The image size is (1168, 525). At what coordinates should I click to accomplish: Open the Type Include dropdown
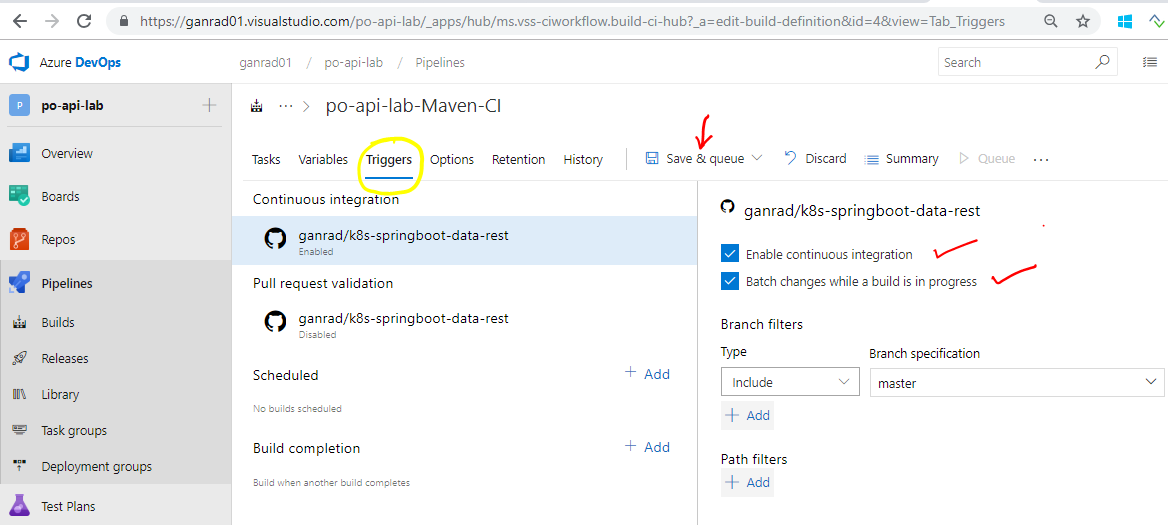pyautogui.click(x=790, y=382)
